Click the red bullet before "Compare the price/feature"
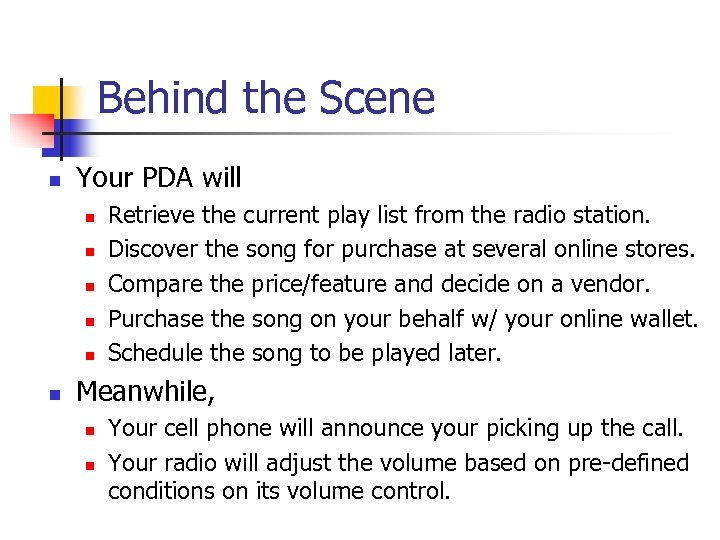This screenshot has width=720, height=540. click(88, 286)
